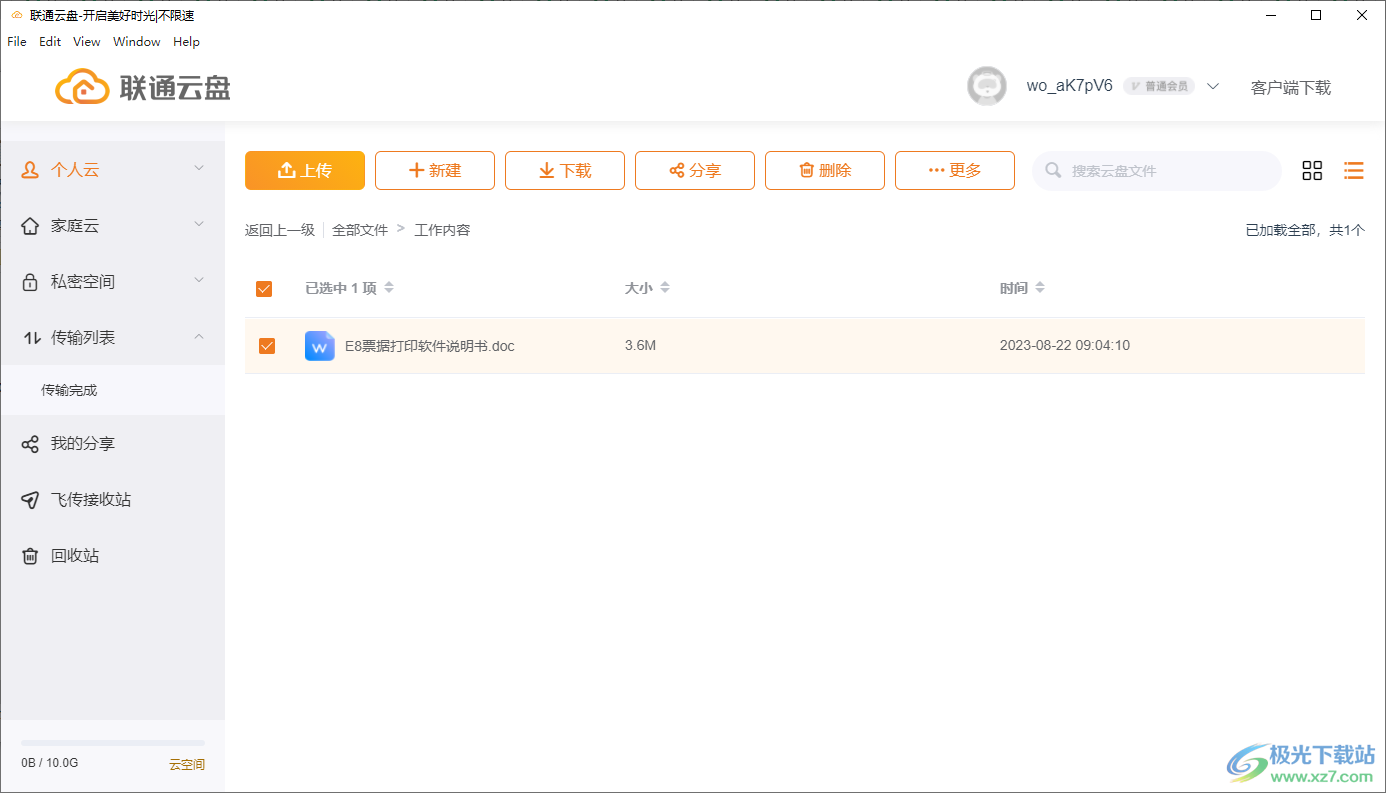Open the account dropdown arrow beside wo_aK7pV6
The image size is (1386, 793).
point(1213,86)
